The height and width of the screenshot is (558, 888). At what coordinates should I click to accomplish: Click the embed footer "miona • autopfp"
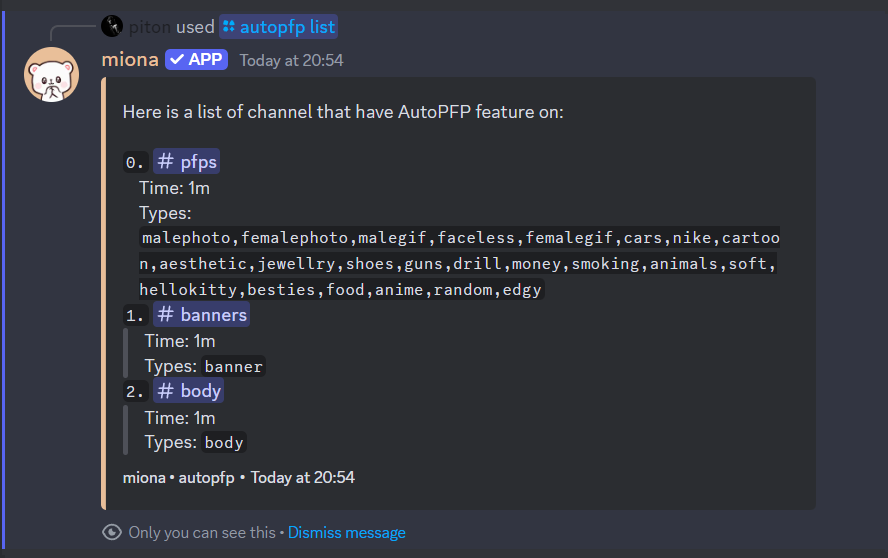(x=178, y=478)
